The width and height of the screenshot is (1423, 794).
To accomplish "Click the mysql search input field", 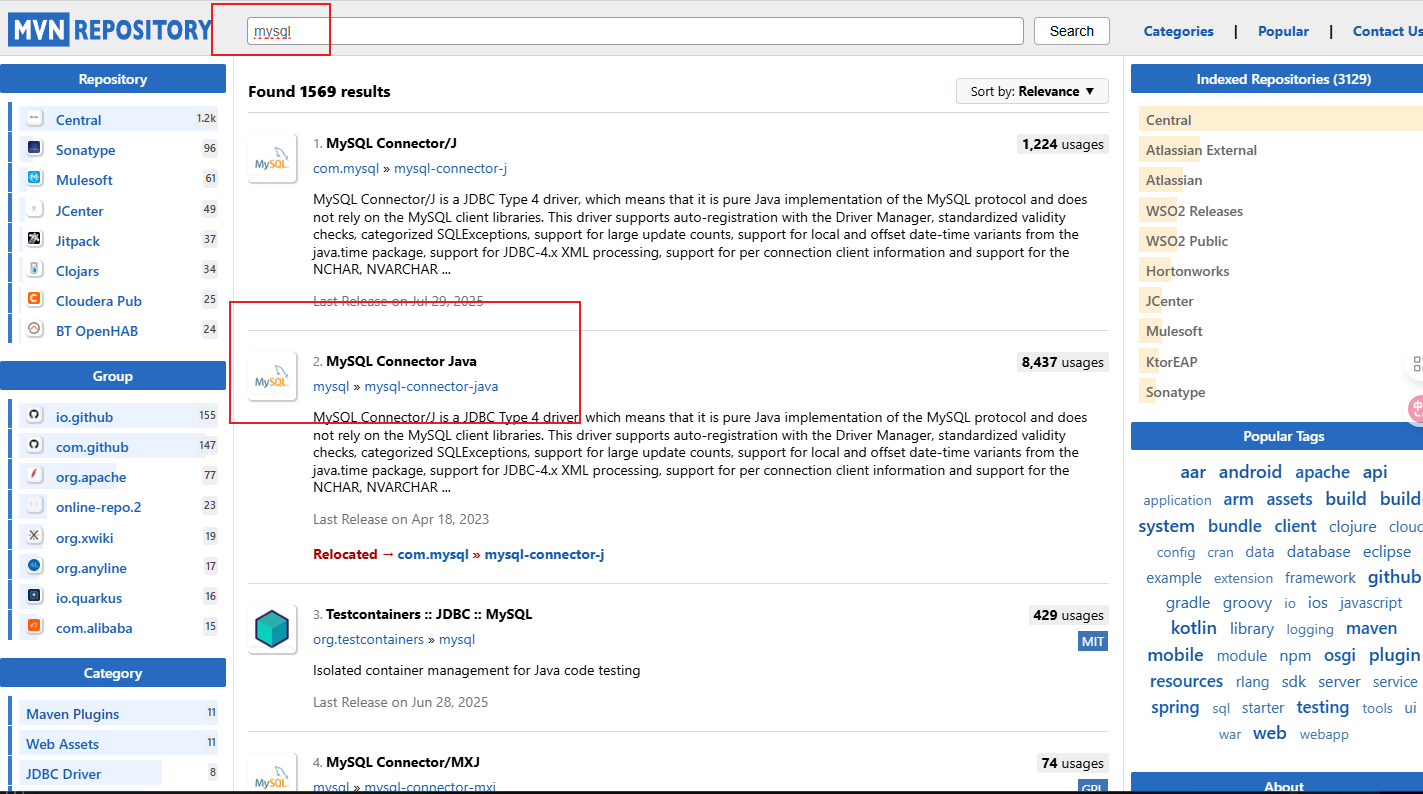I will coord(635,31).
